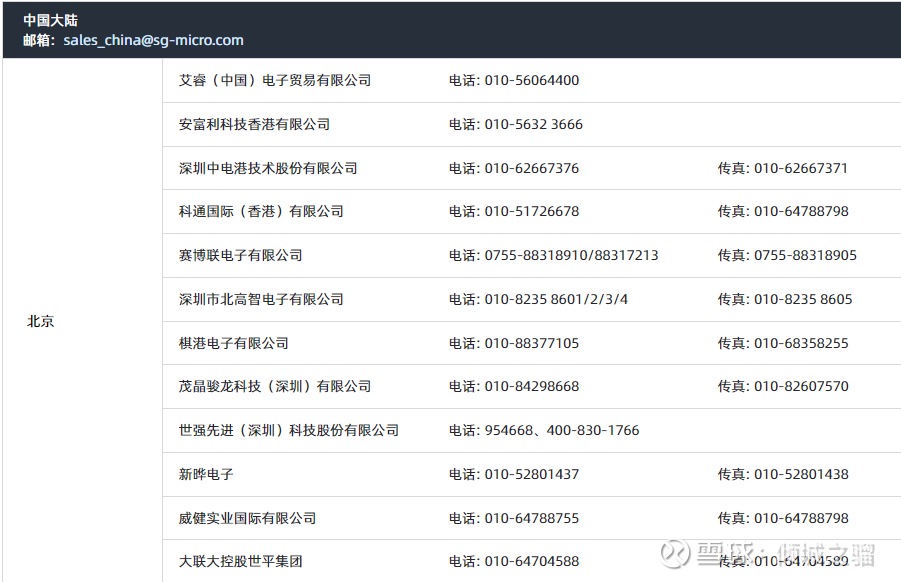Click phone number 010-5632 3666
The image size is (901, 582).
533,124
